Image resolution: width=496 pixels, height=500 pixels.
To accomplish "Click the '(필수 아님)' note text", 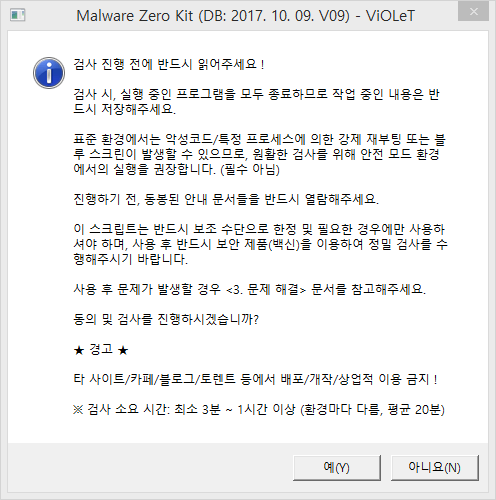I will 250,169.
